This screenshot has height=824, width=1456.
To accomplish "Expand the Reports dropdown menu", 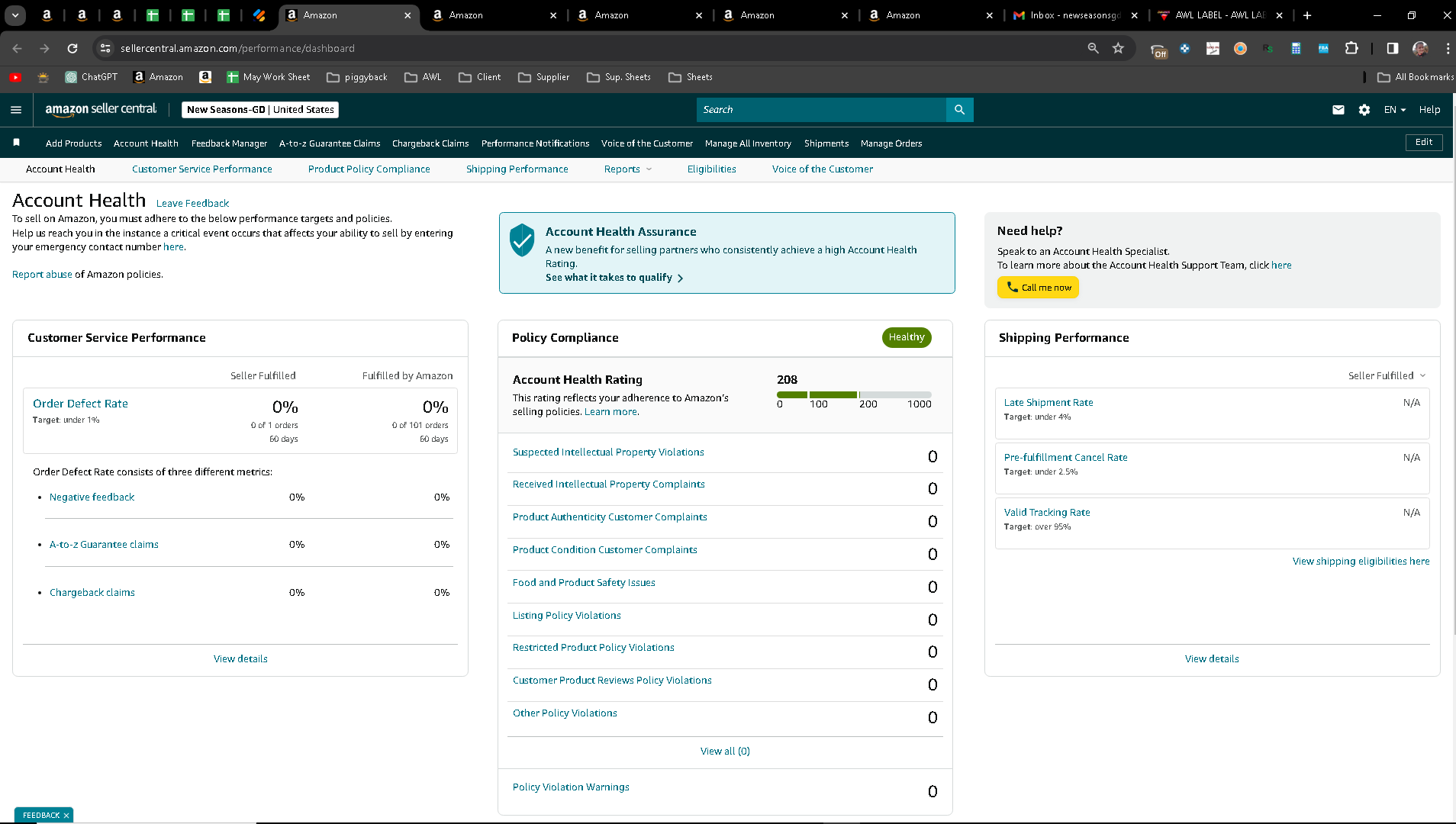I will click(x=628, y=169).
